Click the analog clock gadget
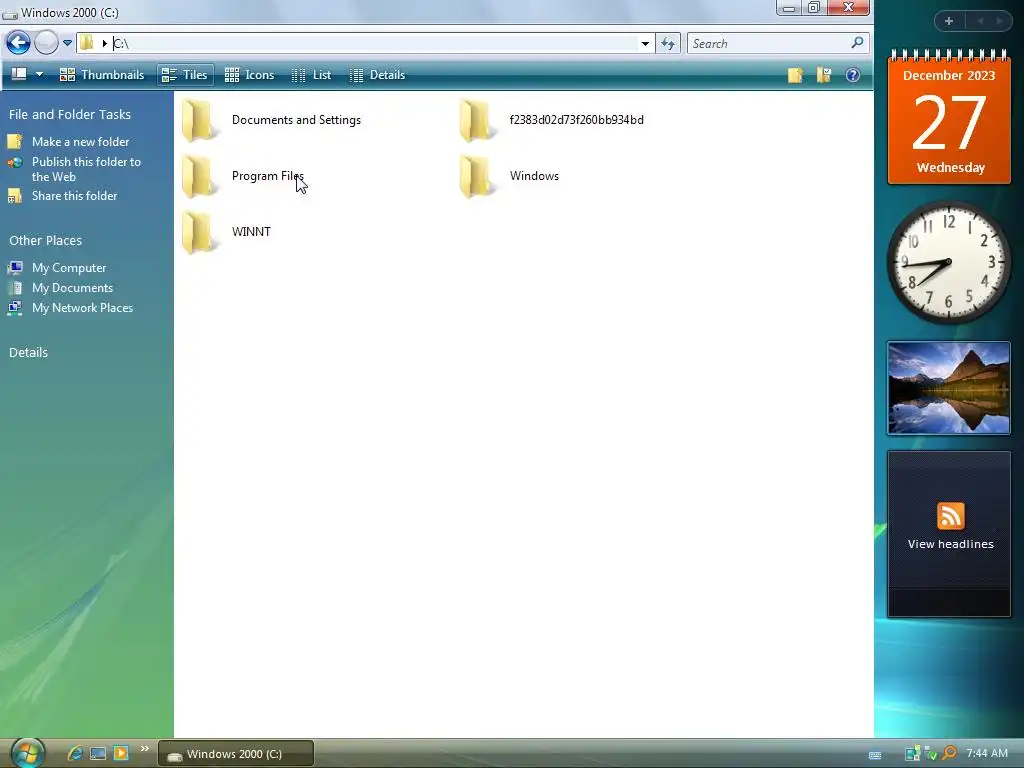The height and width of the screenshot is (768, 1024). coord(949,262)
